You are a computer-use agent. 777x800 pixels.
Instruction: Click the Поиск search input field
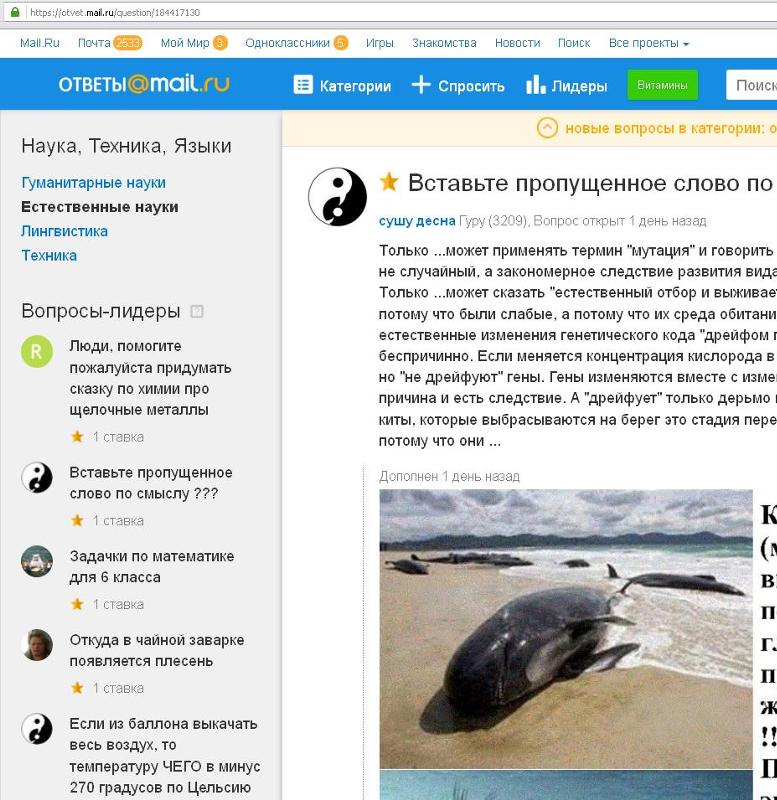(x=751, y=85)
